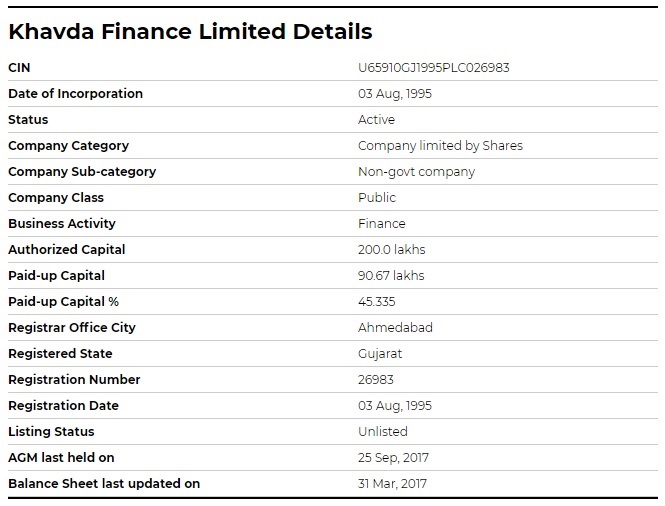The width and height of the screenshot is (665, 506).
Task: Click the Khavda Finance Limited Details heading
Action: pyautogui.click(x=190, y=31)
